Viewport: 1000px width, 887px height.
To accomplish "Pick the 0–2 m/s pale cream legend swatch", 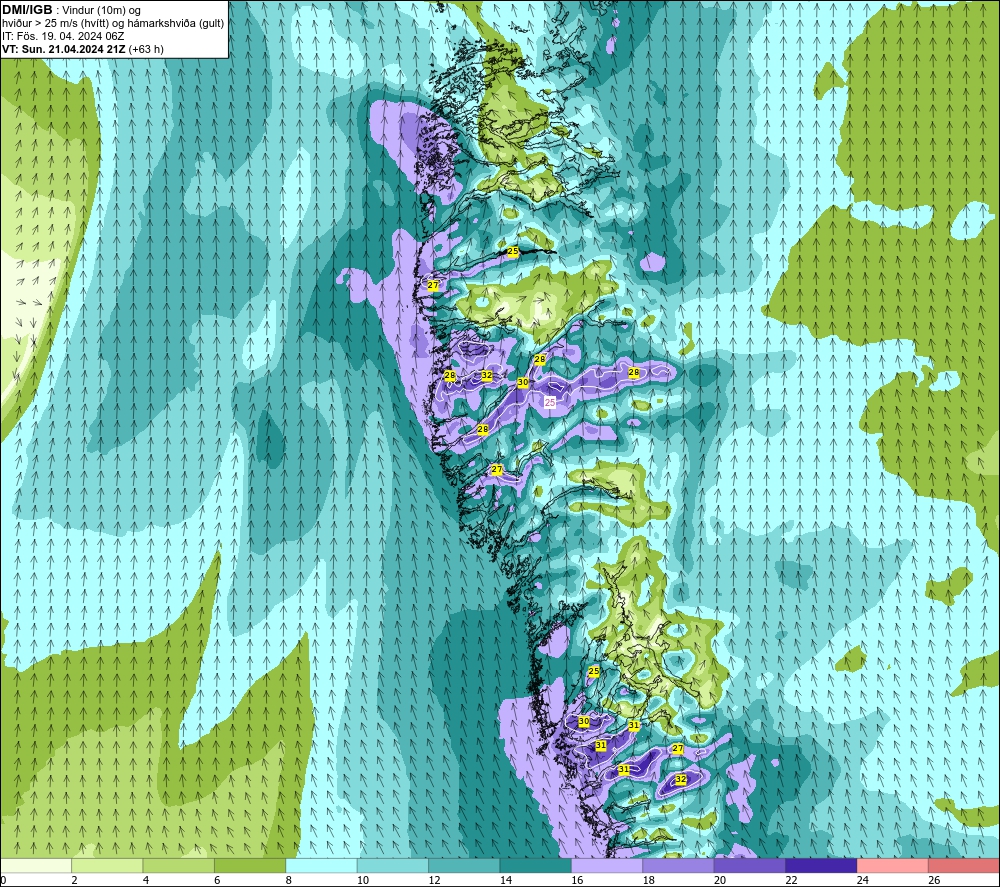I will pos(36,865).
